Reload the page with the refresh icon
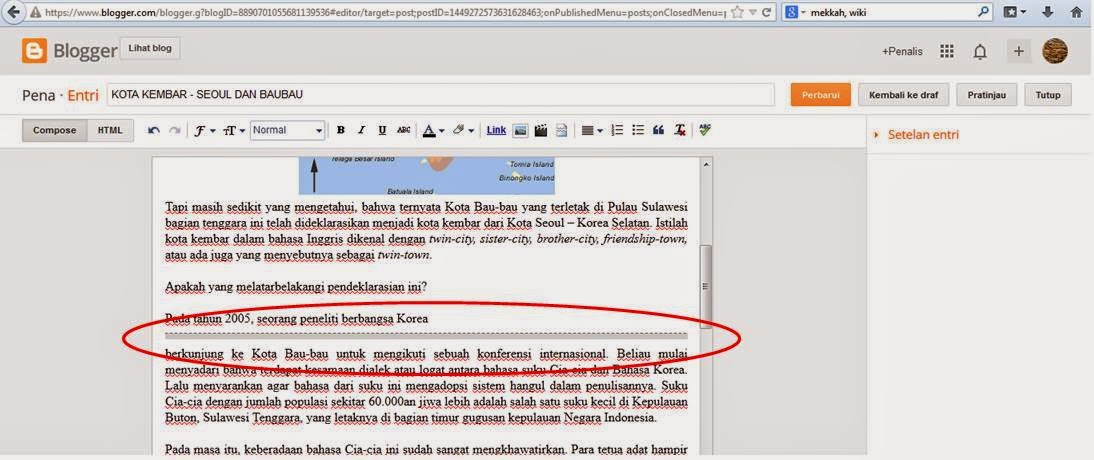Image resolution: width=1094 pixels, height=460 pixels. 767,13
